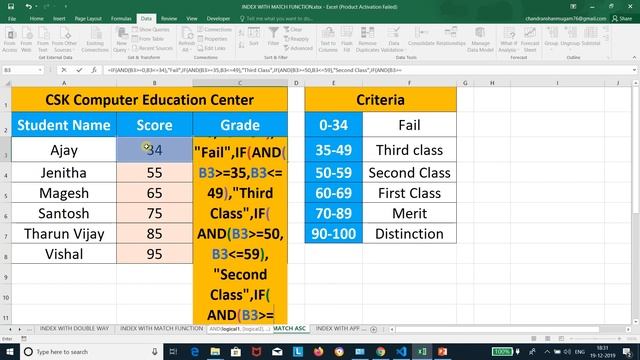The image size is (640, 360).
Task: Click the Show Queries button
Action: coord(151,29)
